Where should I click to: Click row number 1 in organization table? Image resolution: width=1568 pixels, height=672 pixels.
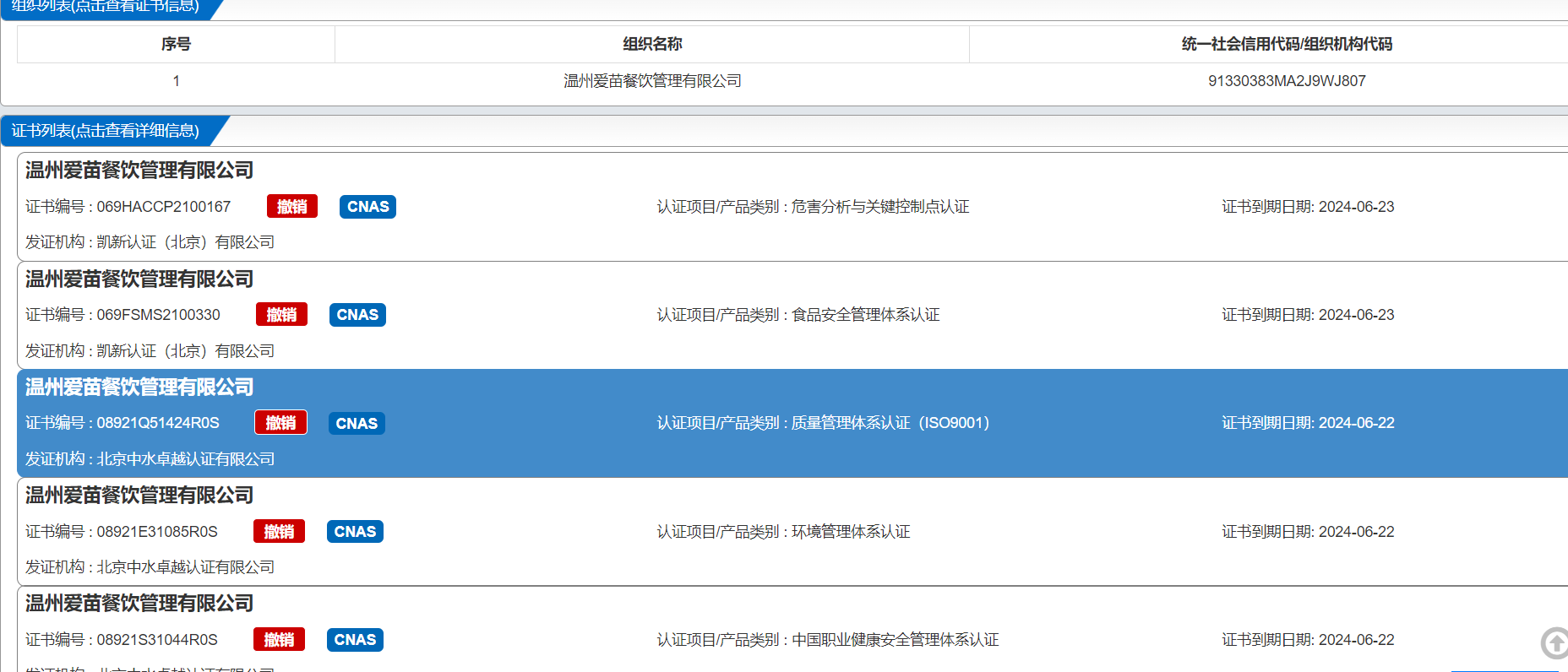[x=176, y=81]
